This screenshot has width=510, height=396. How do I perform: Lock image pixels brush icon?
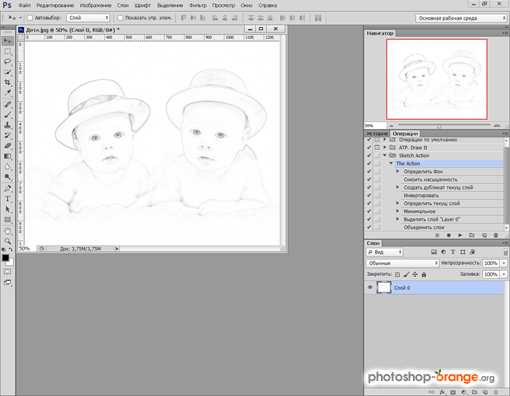point(406,275)
